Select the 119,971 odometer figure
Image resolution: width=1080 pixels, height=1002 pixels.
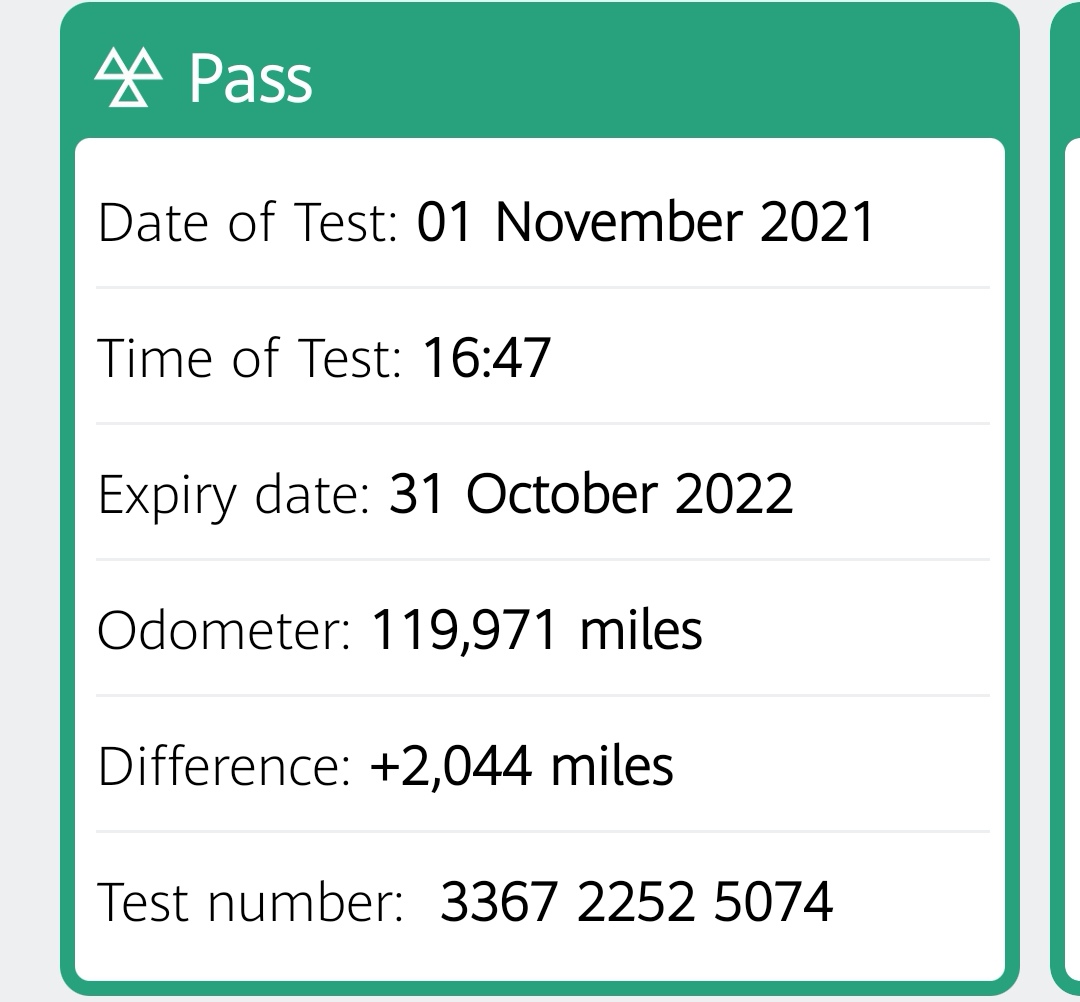click(465, 630)
